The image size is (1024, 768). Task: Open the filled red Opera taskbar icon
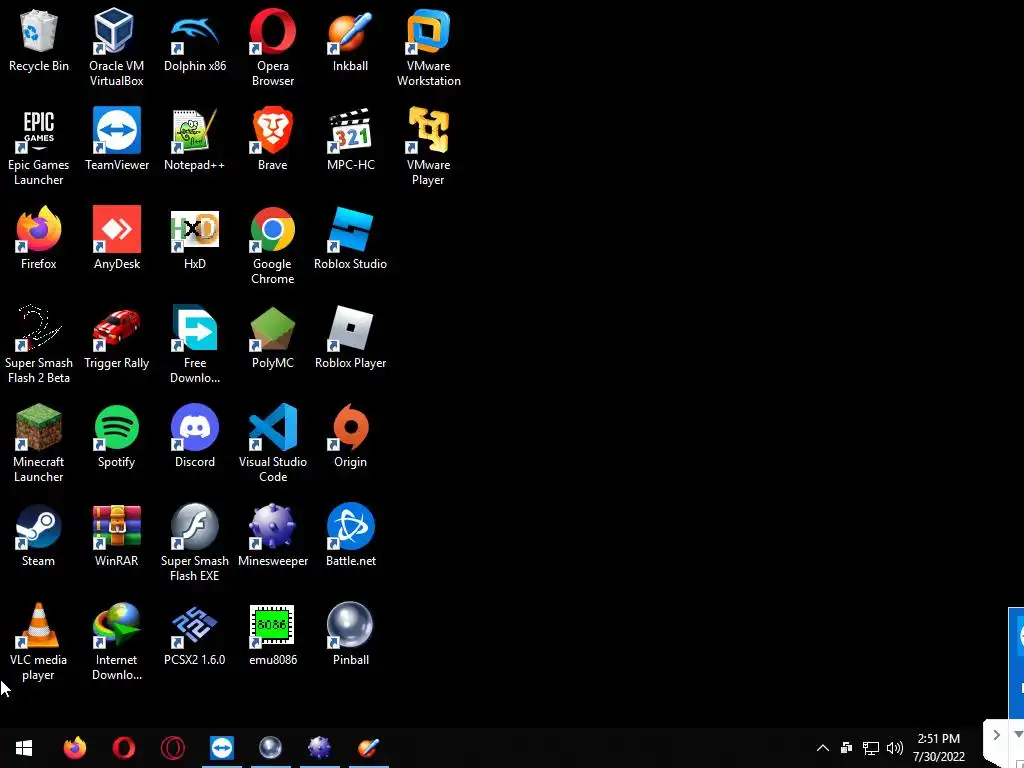123,748
